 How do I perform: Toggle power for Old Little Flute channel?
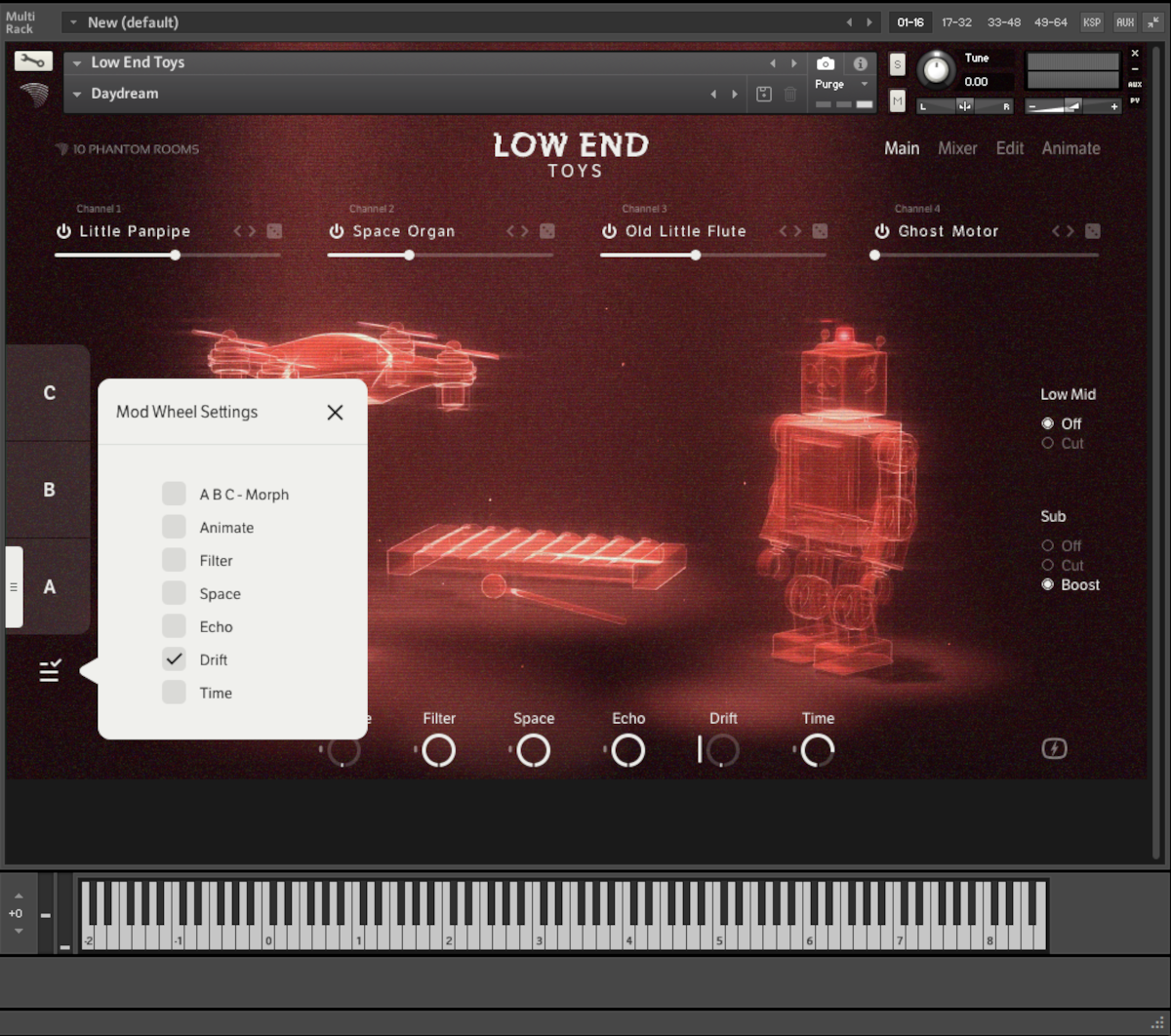(x=609, y=231)
